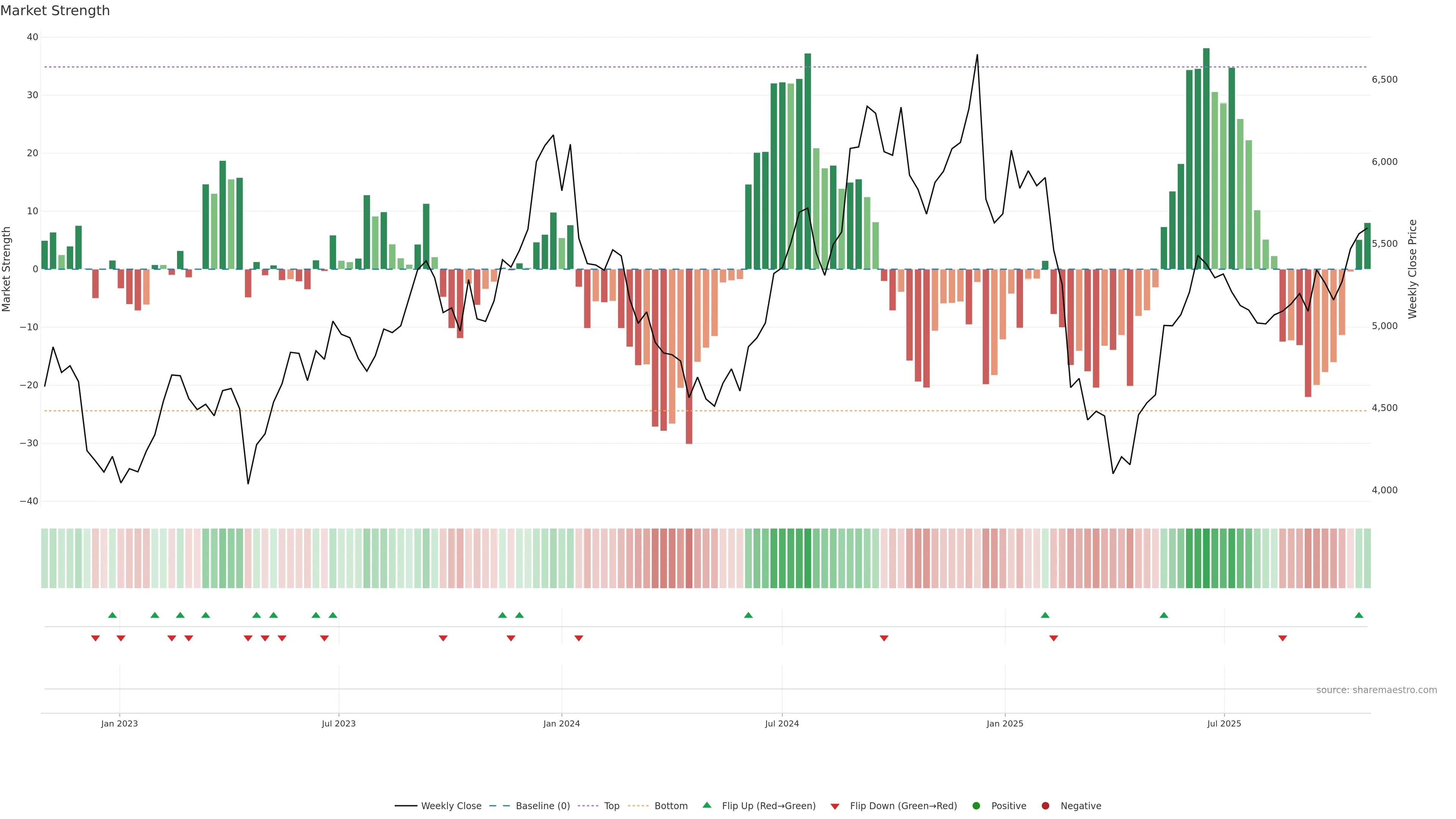Screen dimensions: 1456x819
Task: Click the Jul 2024 x-axis label
Action: pyautogui.click(x=782, y=723)
